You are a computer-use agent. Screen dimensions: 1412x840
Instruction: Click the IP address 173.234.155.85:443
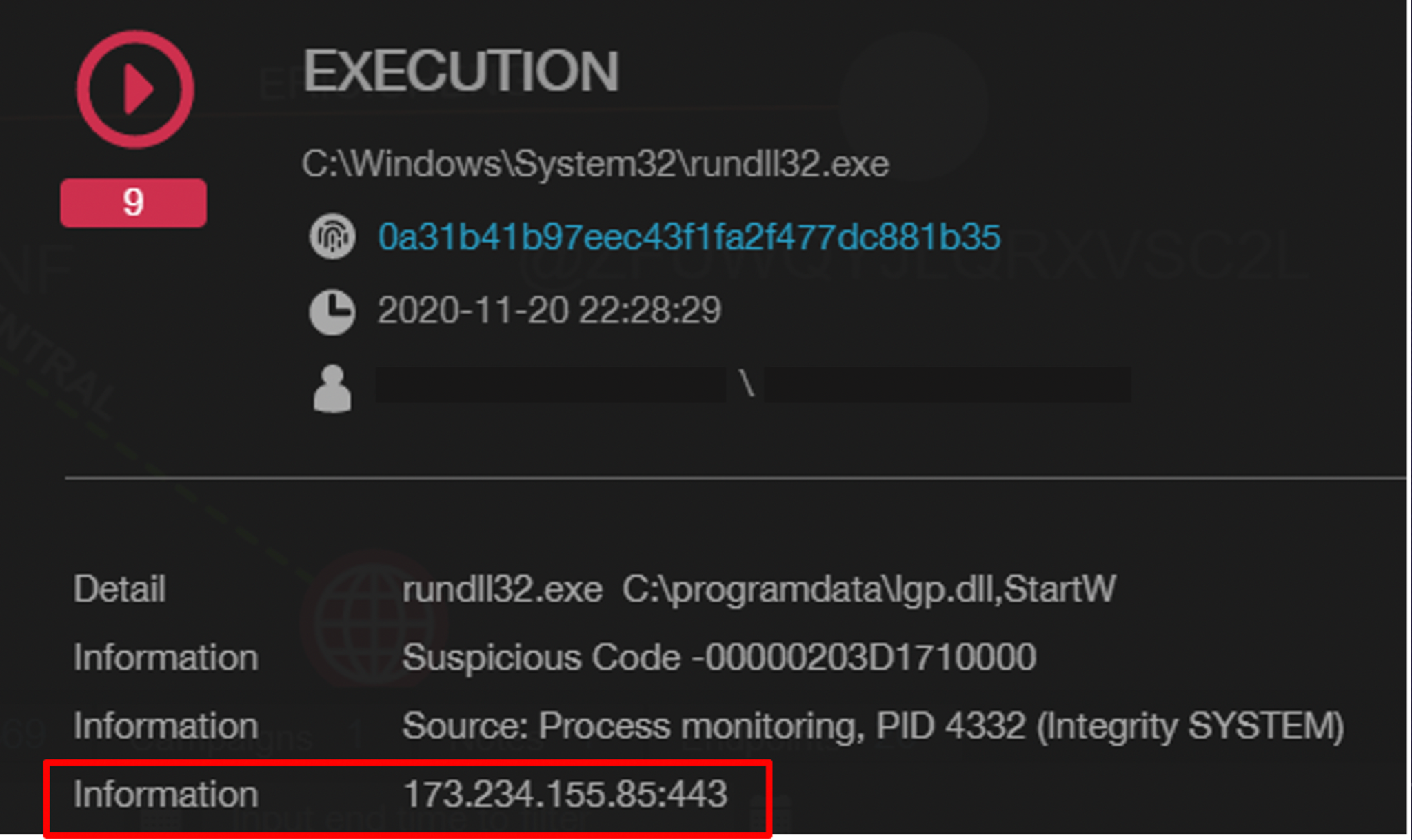coord(565,794)
